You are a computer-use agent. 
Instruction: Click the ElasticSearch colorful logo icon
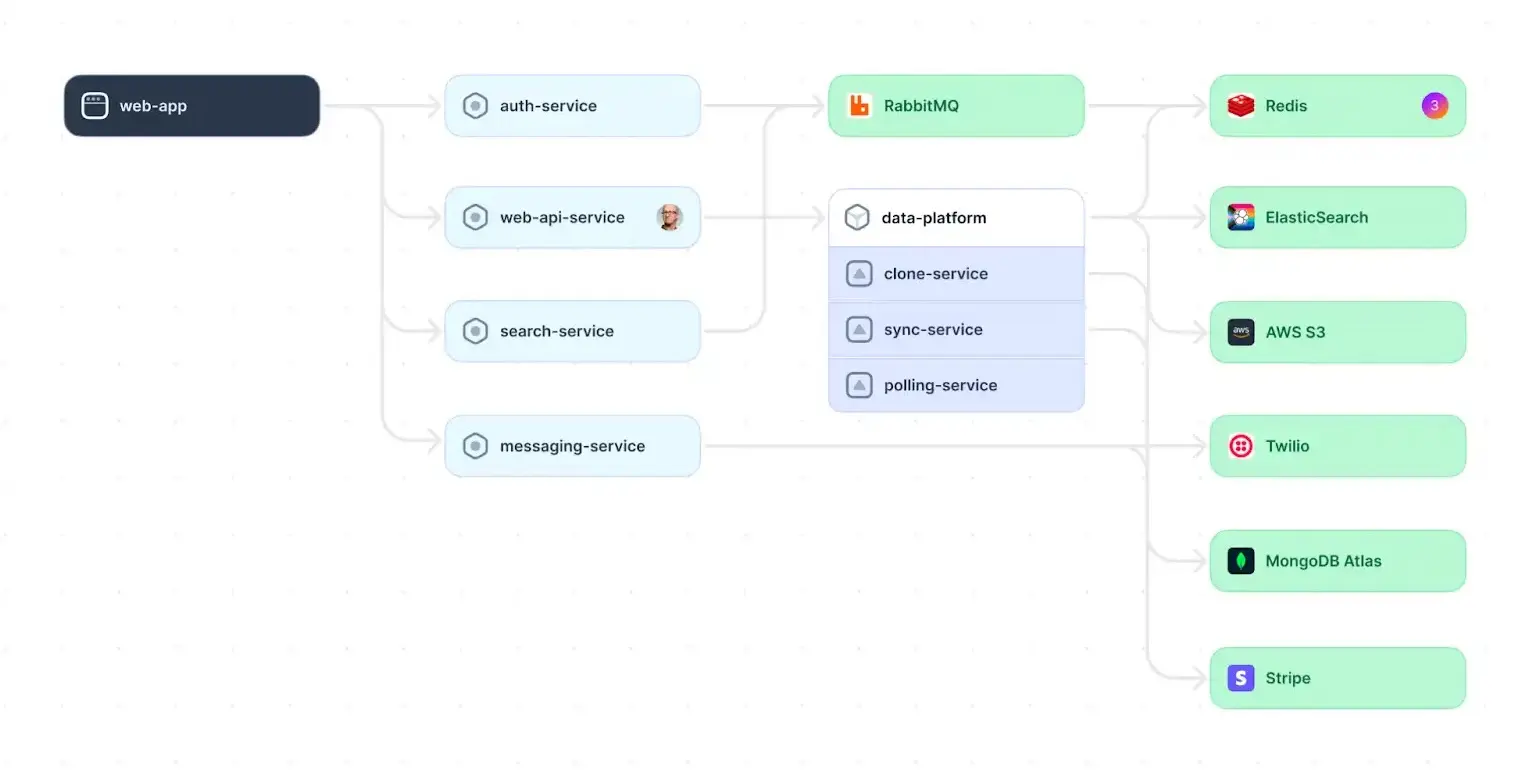coord(1241,218)
